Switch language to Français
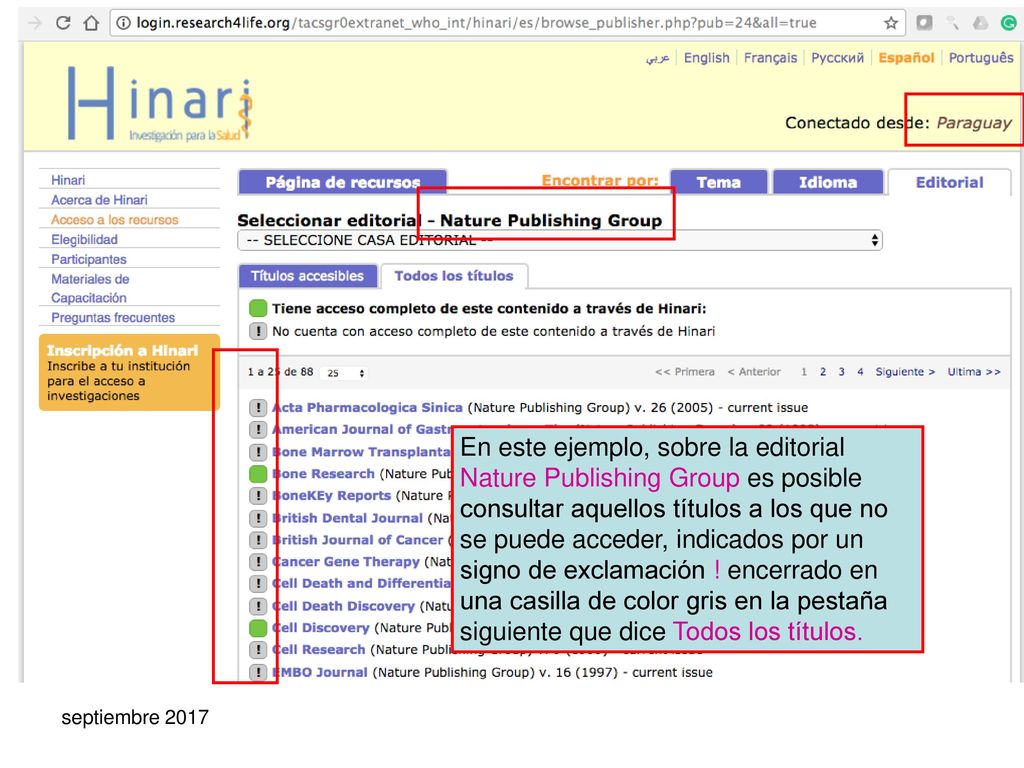The height and width of the screenshot is (768, 1024). (x=770, y=57)
